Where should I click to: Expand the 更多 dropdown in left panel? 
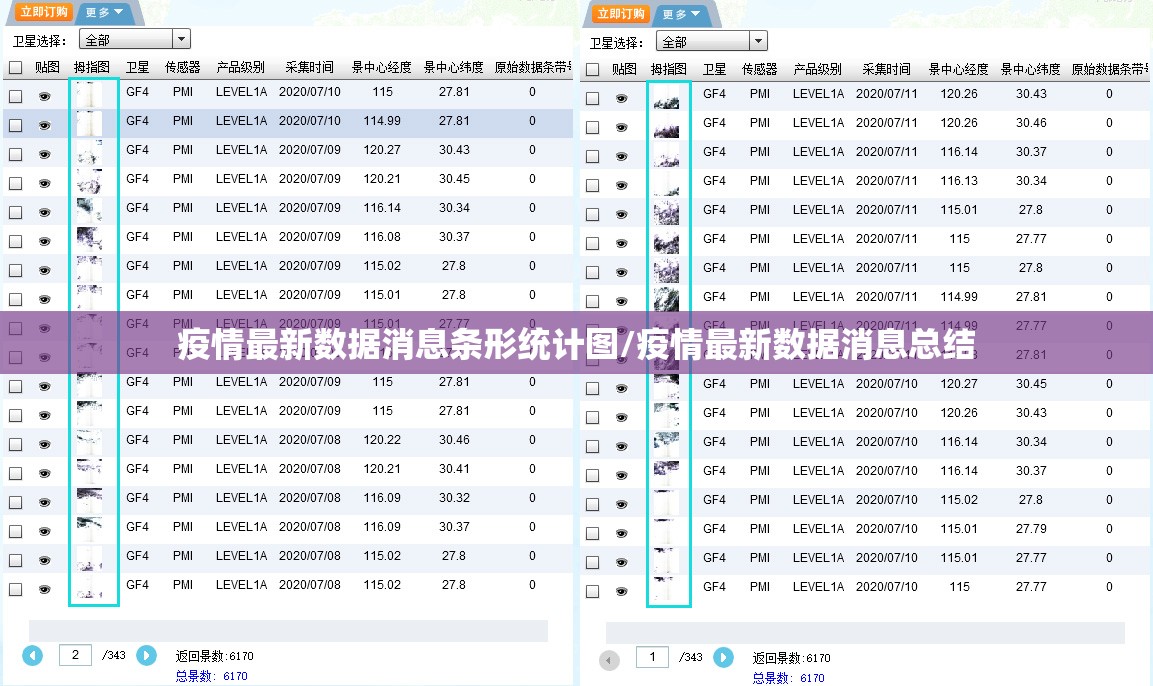point(104,13)
